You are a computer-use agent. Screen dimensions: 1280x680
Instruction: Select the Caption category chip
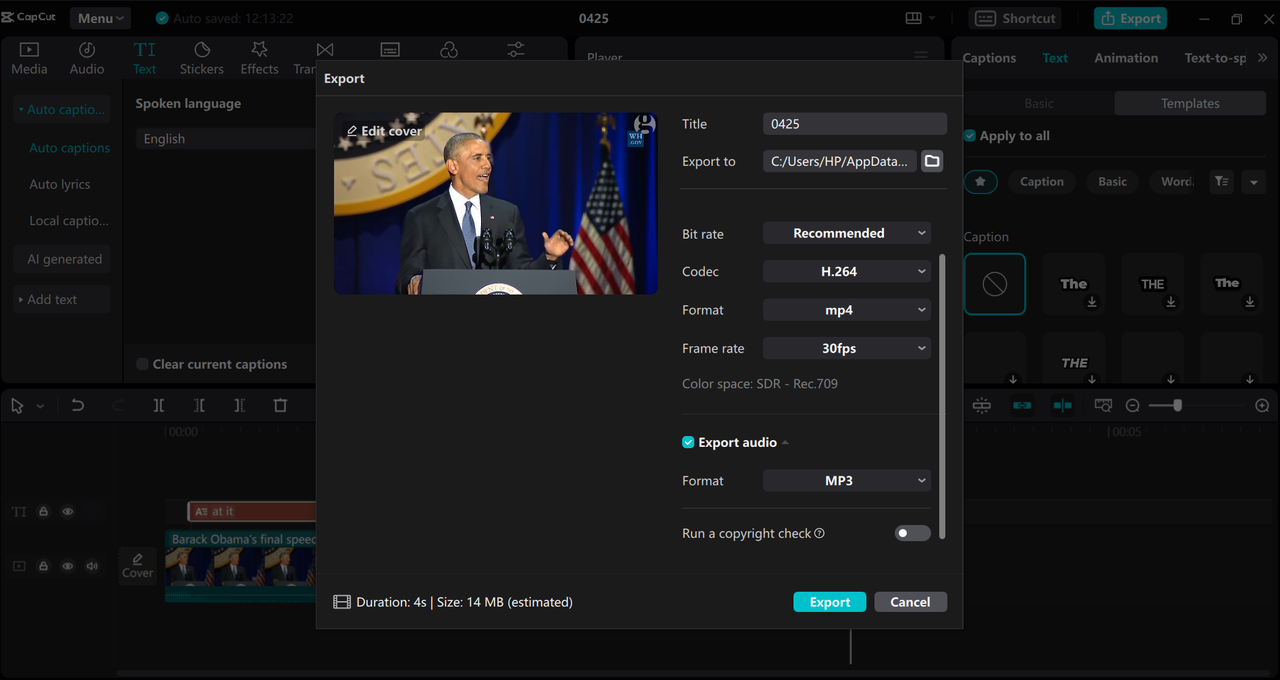pos(1042,181)
